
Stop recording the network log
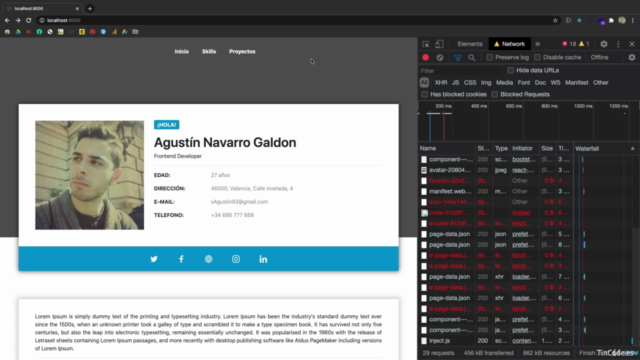[x=426, y=58]
